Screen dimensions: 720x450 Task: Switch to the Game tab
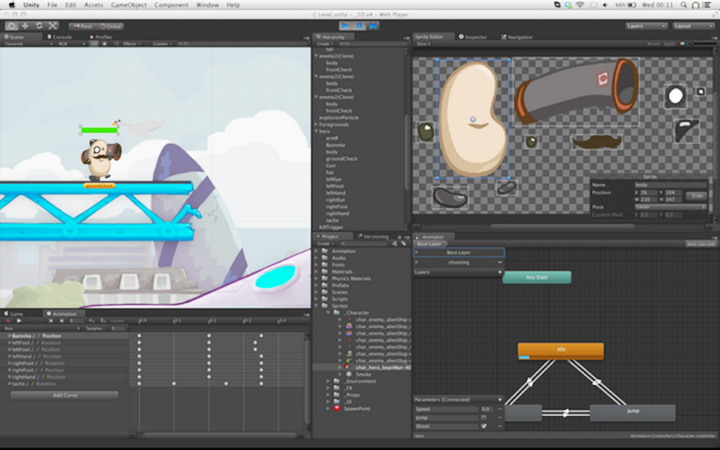pos(14,314)
